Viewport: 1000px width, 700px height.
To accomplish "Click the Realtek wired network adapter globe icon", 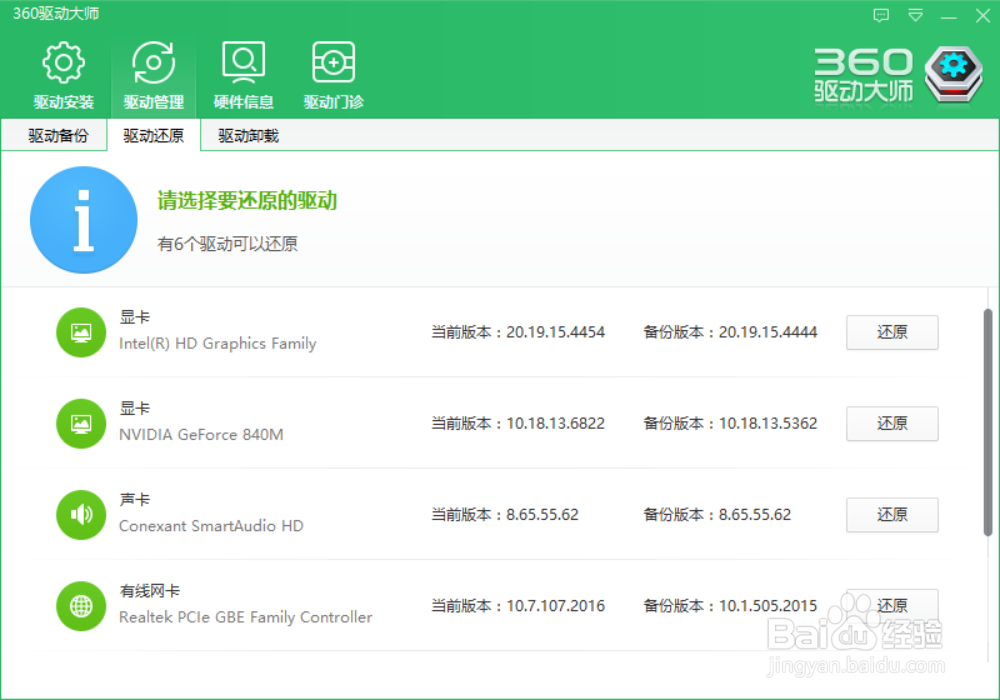I will coord(80,605).
